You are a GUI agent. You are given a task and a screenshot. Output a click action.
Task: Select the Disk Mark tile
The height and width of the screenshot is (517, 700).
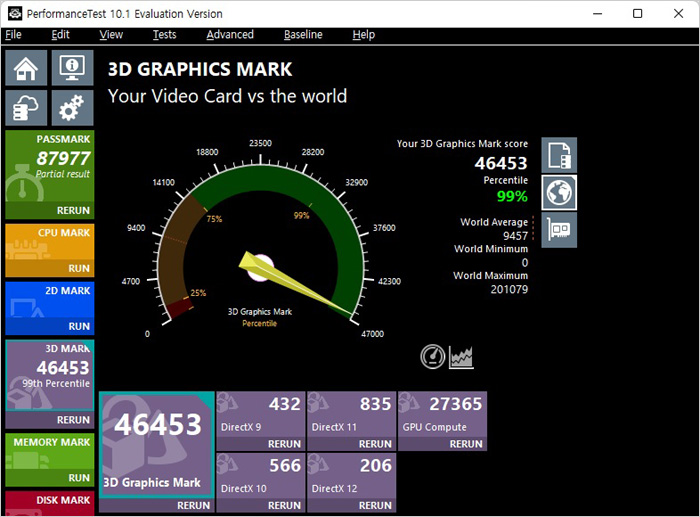(x=50, y=504)
